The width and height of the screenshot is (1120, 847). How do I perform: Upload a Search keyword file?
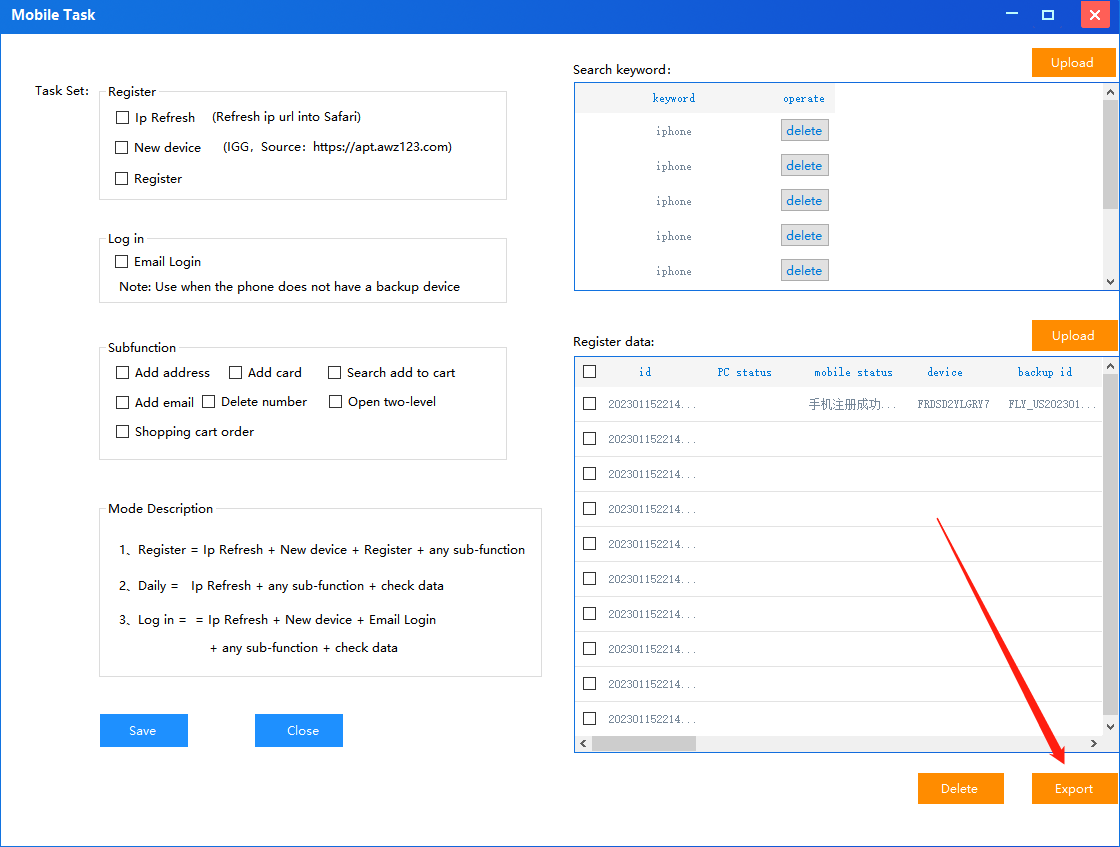pos(1073,63)
